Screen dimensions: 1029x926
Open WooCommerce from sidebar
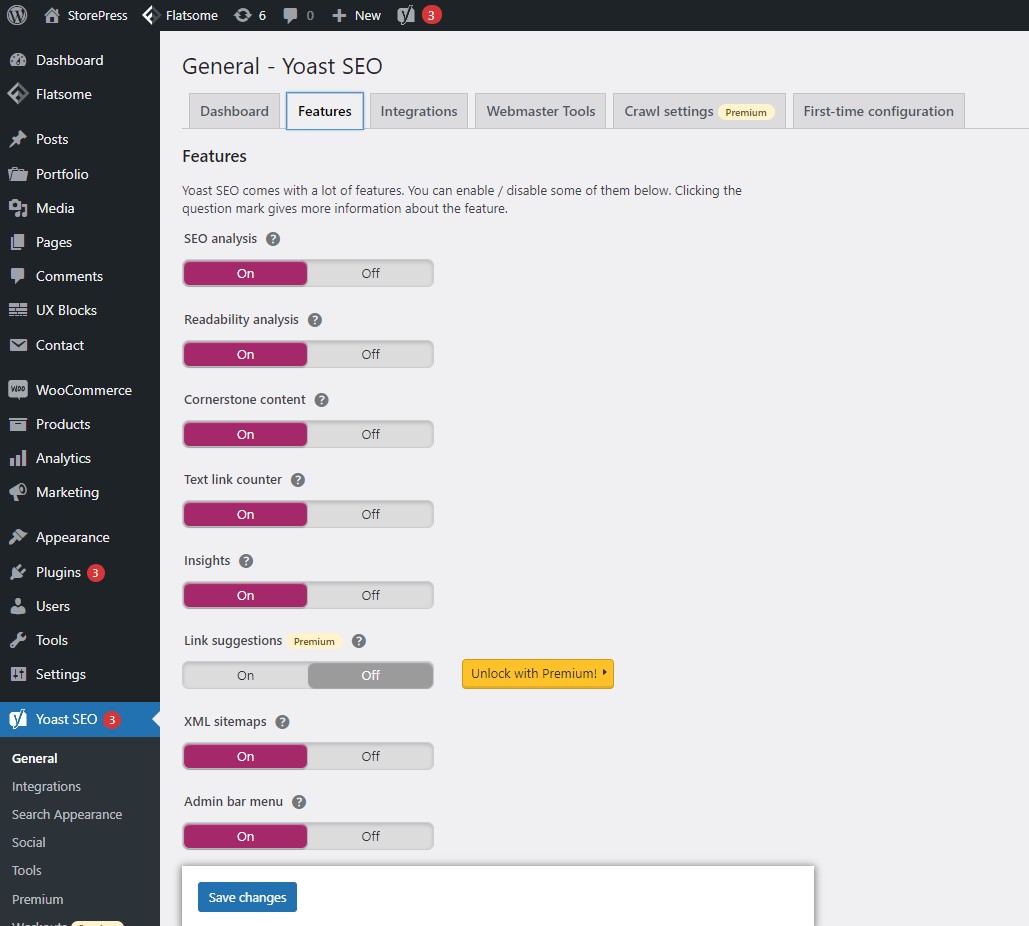(x=80, y=390)
